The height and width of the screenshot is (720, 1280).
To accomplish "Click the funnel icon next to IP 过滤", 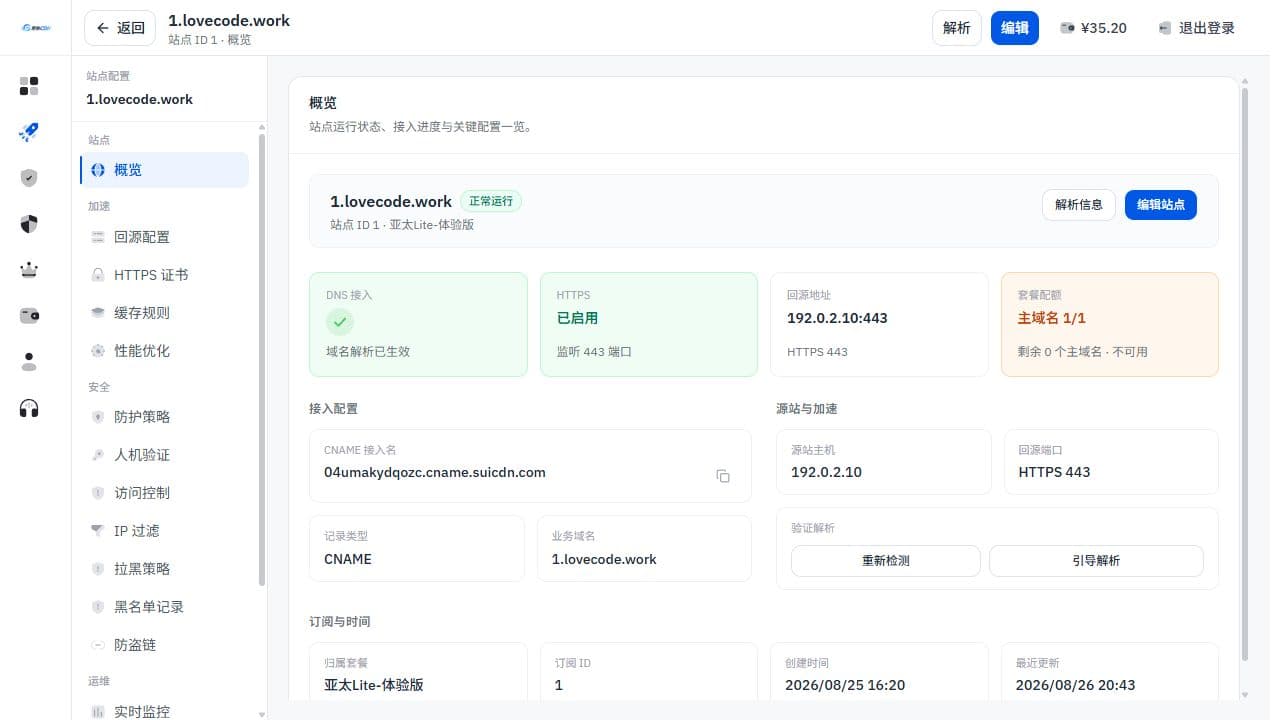I will click(x=98, y=531).
